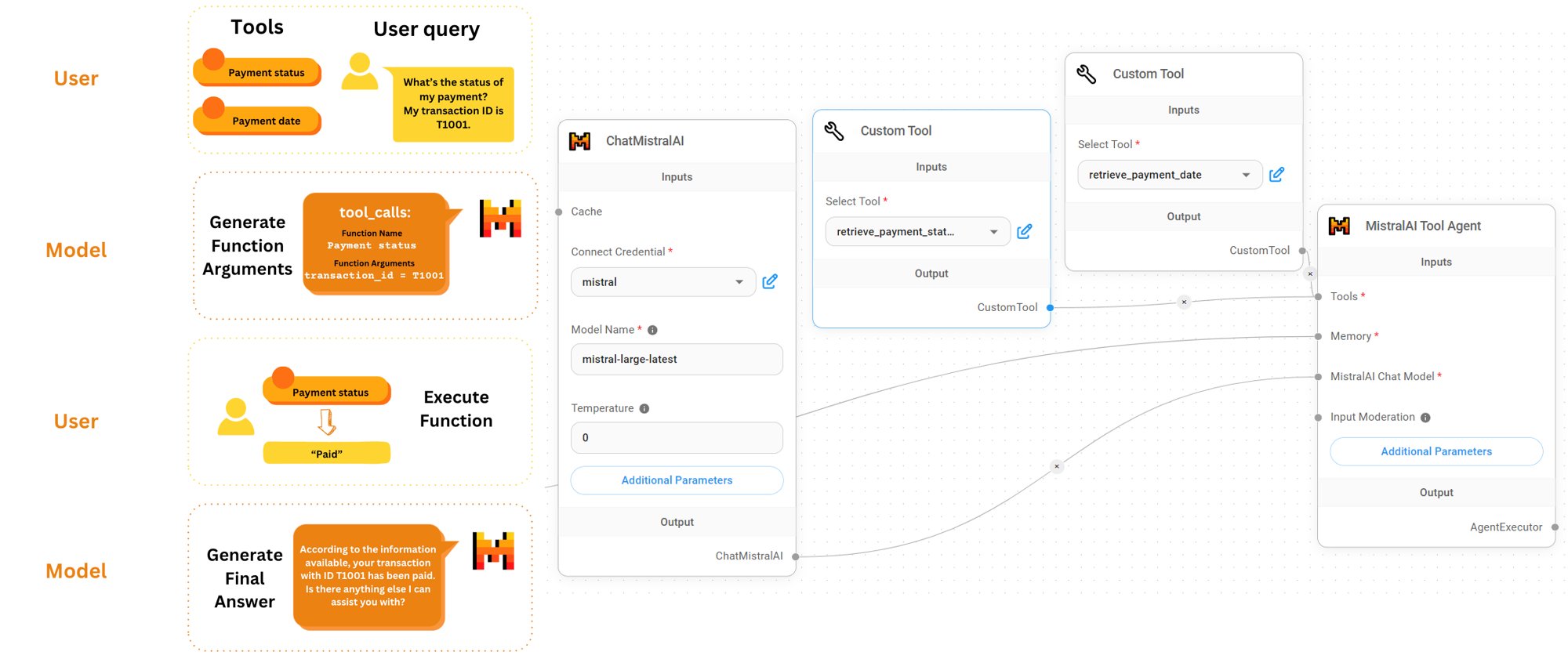Open the retrieve_payment_stat Select Tool dropdown
This screenshot has width=1568, height=659.
(x=917, y=232)
